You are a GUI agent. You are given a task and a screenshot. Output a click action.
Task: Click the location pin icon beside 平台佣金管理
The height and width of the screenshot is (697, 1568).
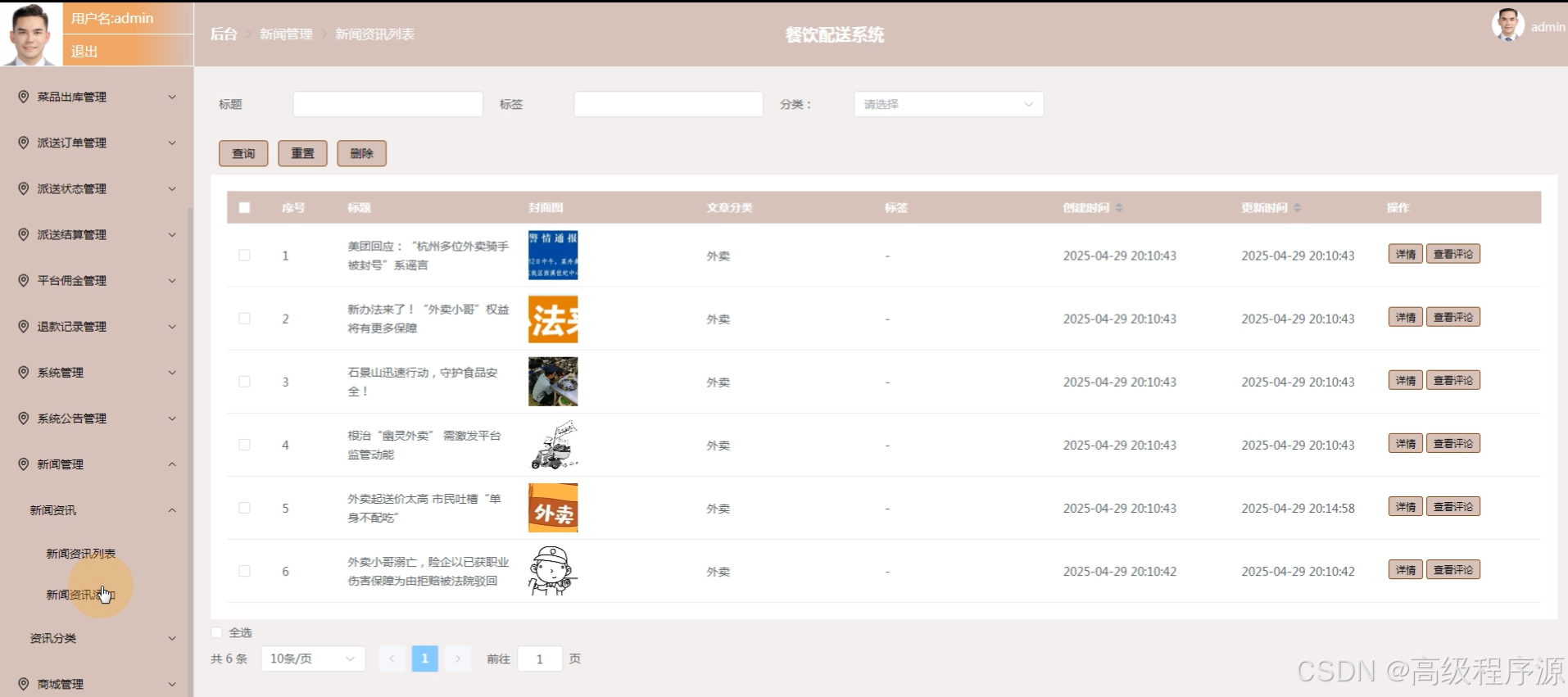point(24,280)
